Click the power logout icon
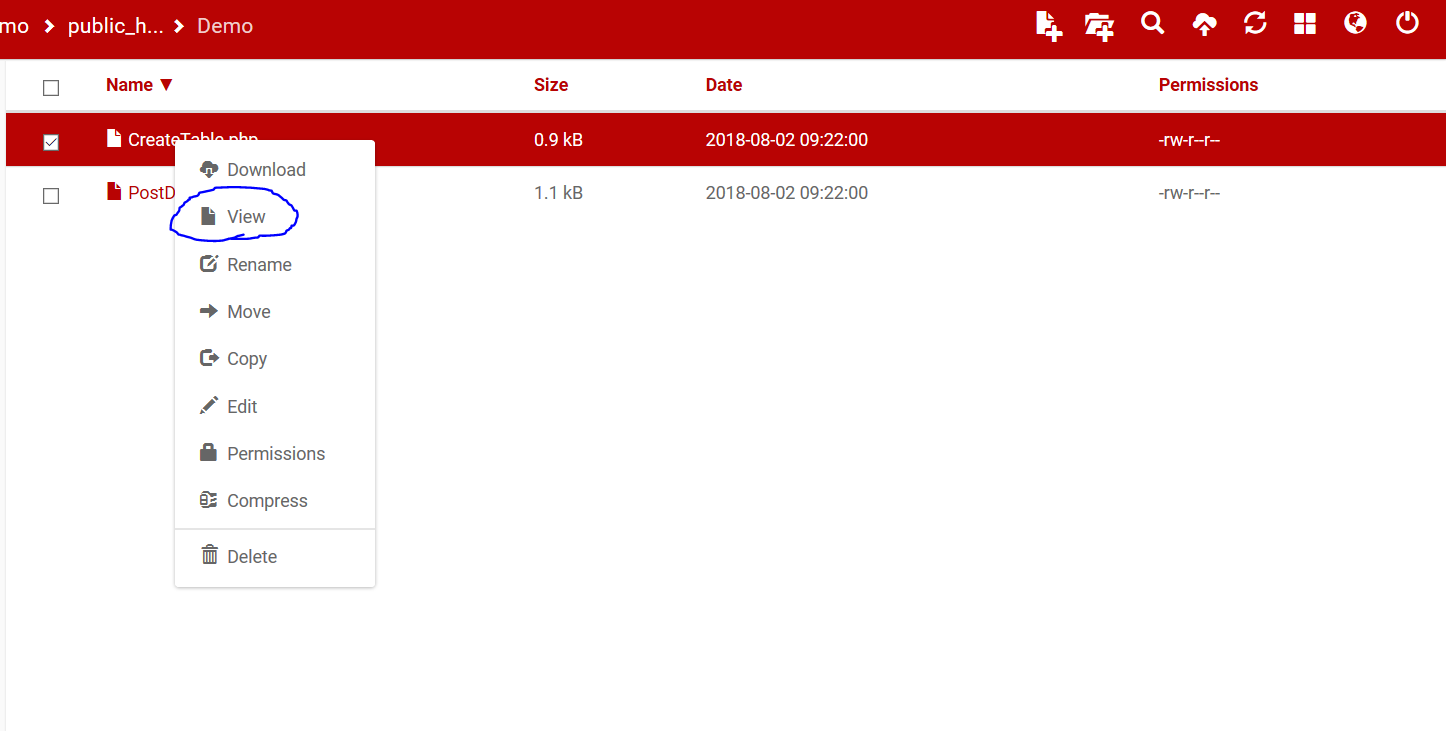The image size is (1446, 731). coord(1407,24)
